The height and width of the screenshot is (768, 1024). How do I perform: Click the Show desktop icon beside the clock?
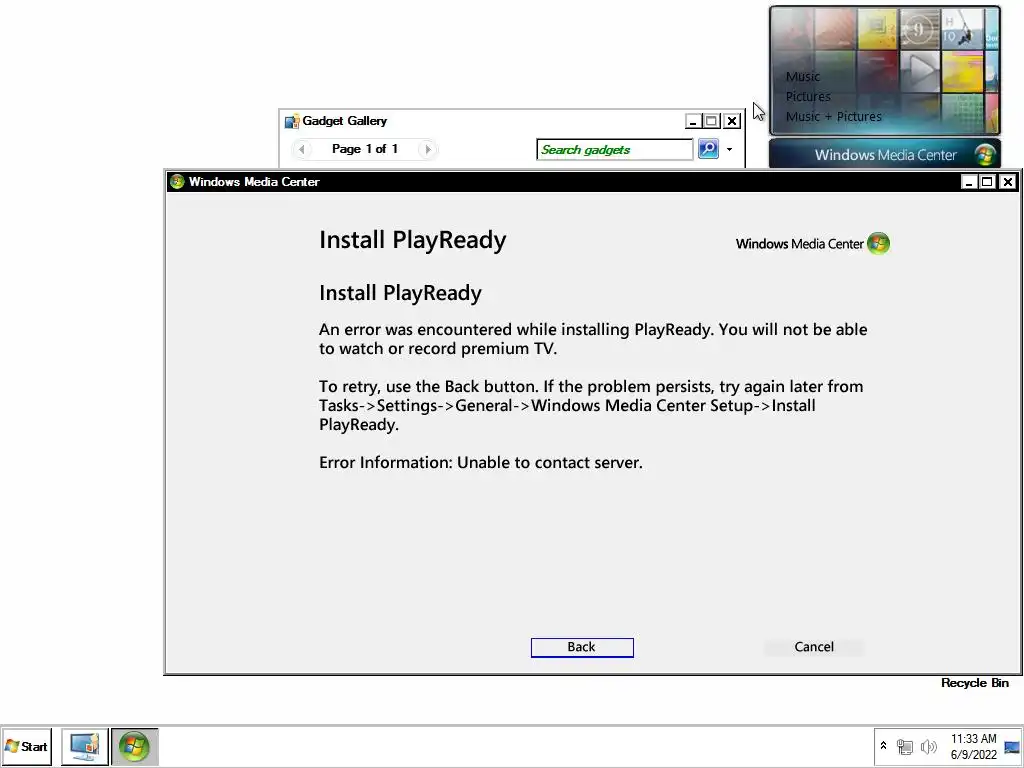pyautogui.click(x=1012, y=747)
